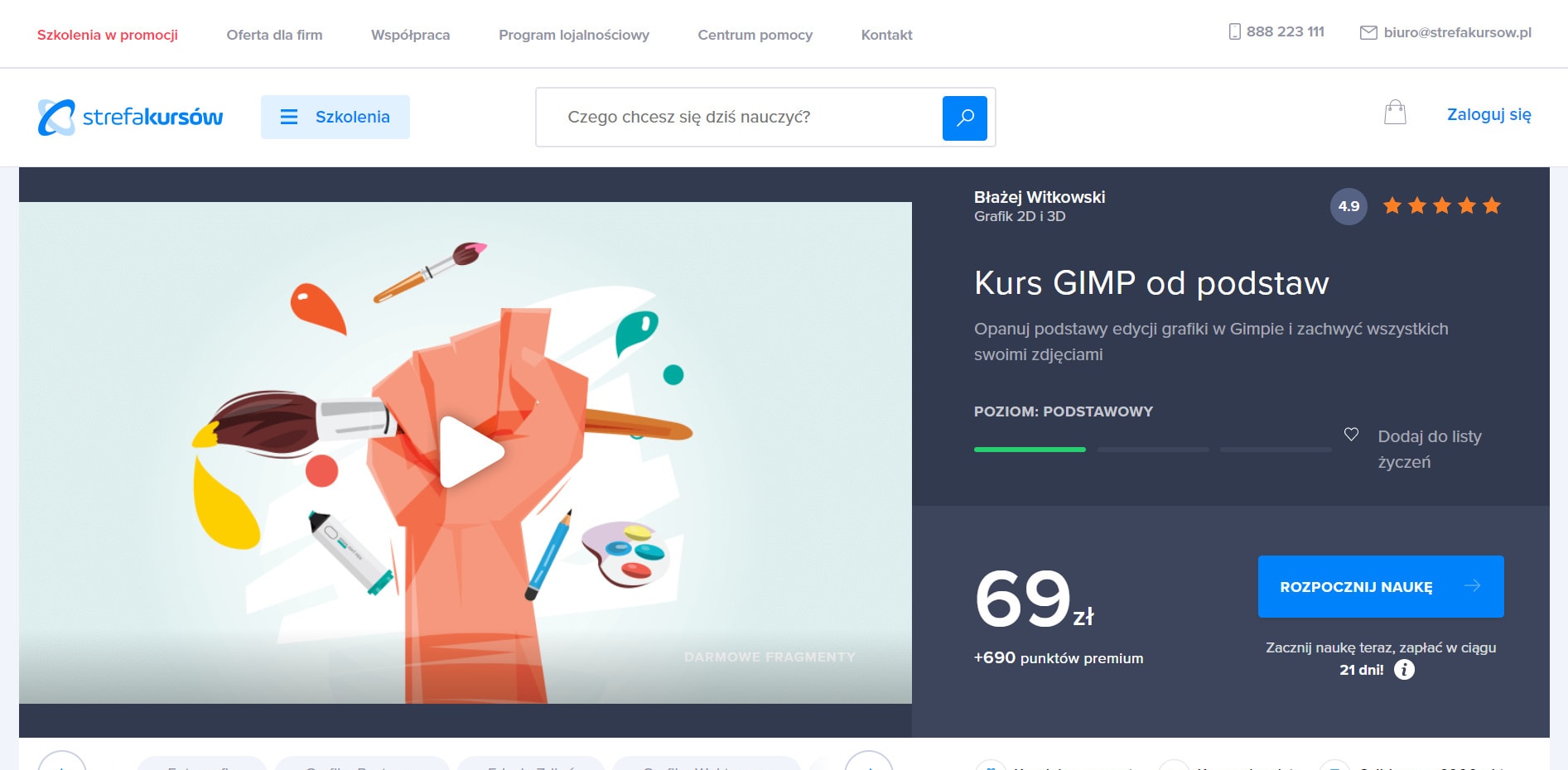Click the DARMOWE FRAGMENTY label on video
Screen dimensions: 1568x770
click(x=770, y=657)
